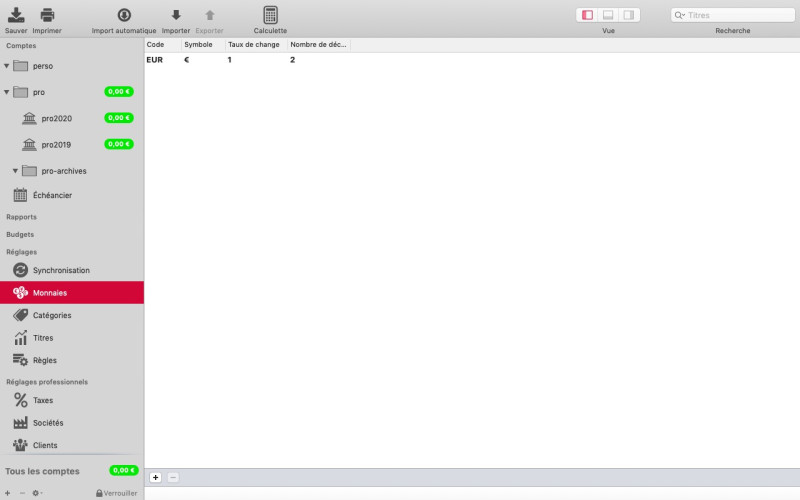
Task: Toggle the bottom pane view button
Action: coord(608,15)
